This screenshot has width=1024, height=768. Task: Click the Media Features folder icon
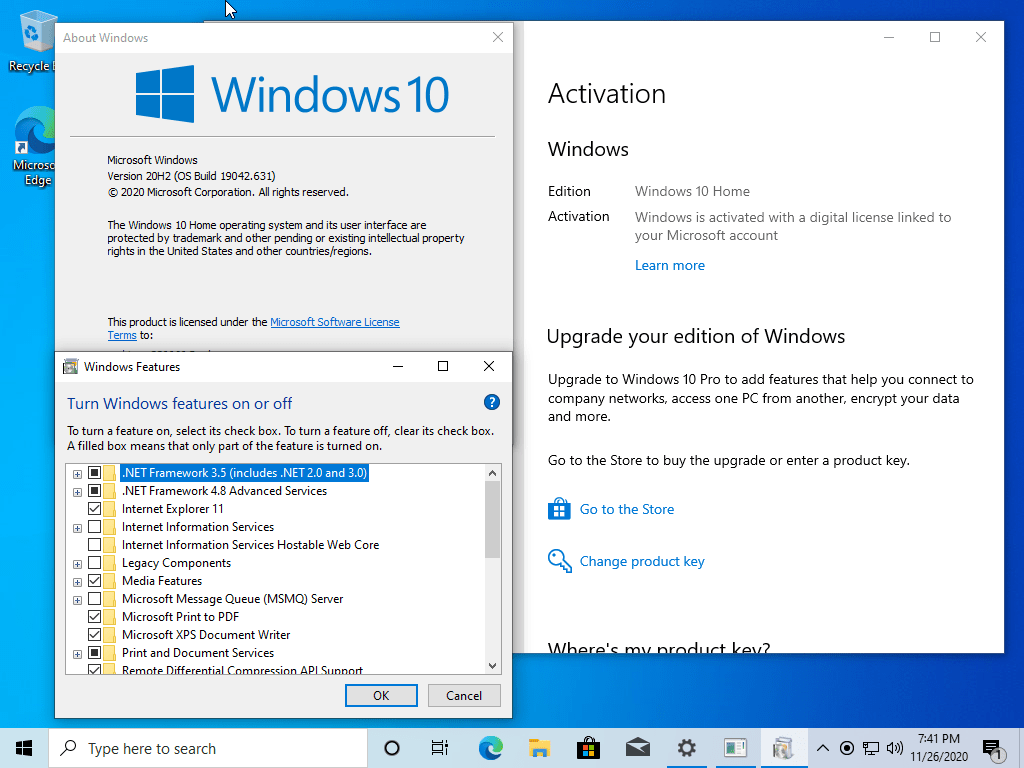(110, 581)
